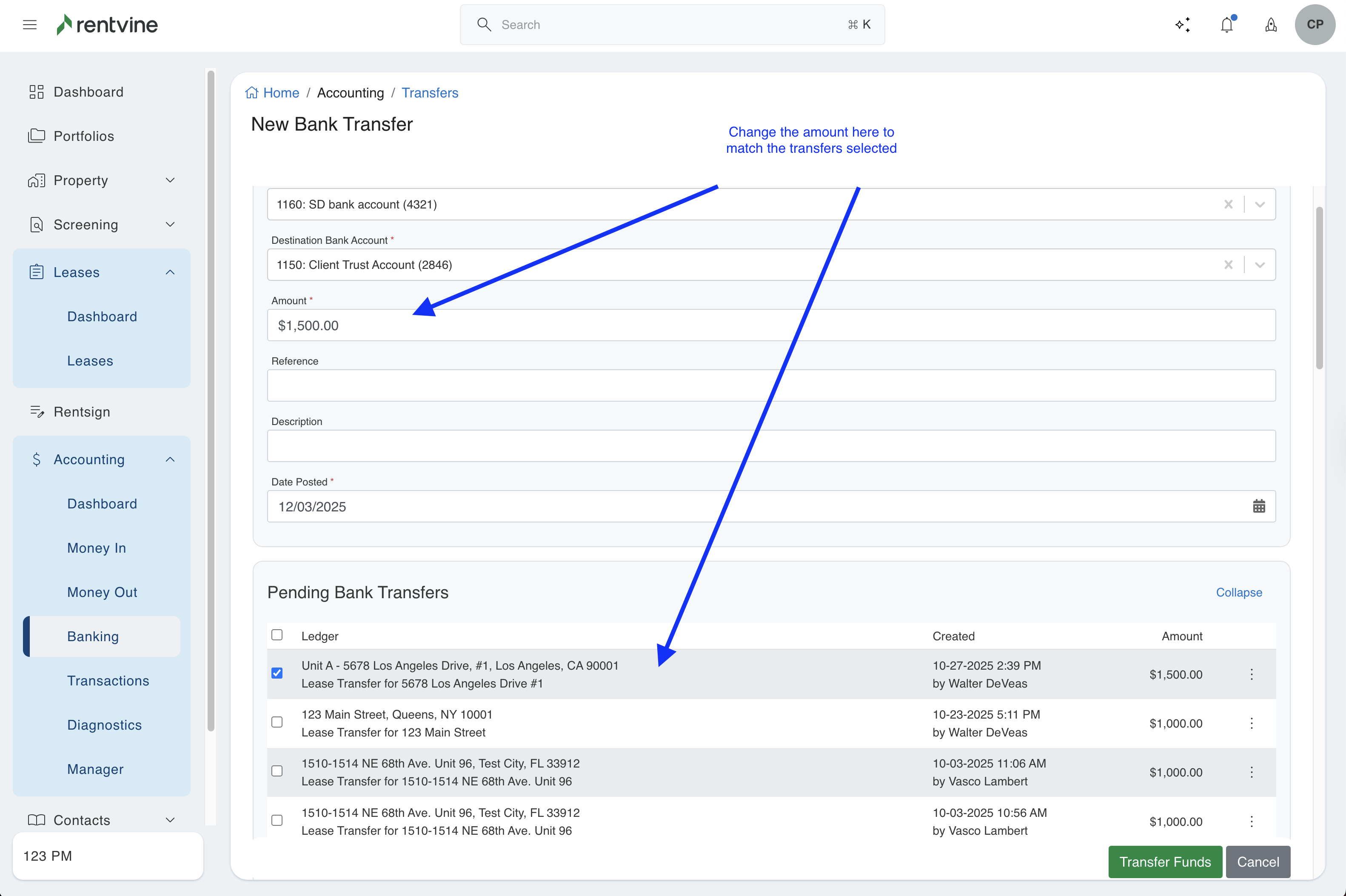Clear the Destination Bank Account selection
The height and width of the screenshot is (896, 1346).
(1228, 265)
